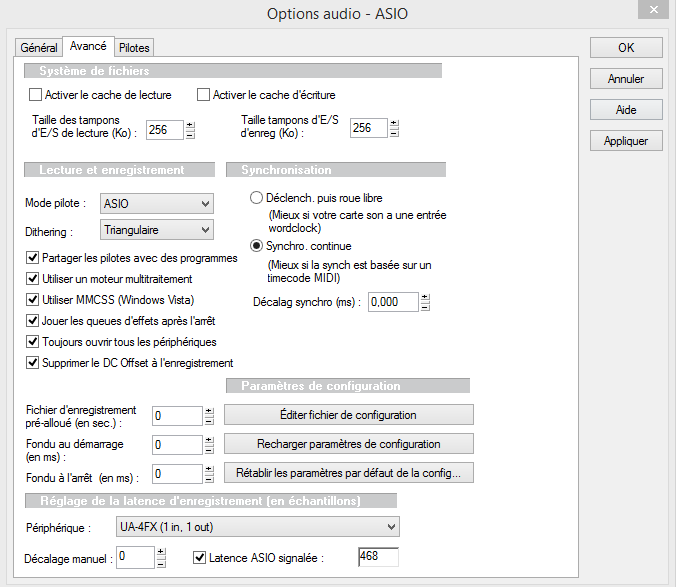Screen dimensions: 676x587
Task: Increase pré-alloué seconds with the up stepper
Action: tap(209, 412)
